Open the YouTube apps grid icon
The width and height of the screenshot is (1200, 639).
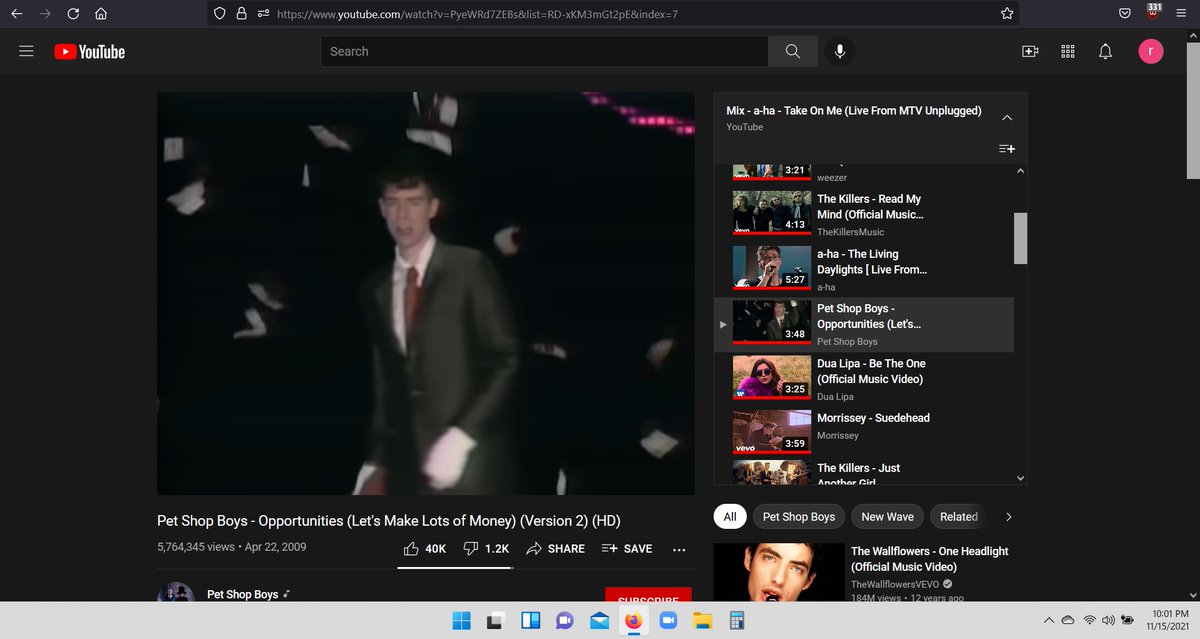[1068, 52]
